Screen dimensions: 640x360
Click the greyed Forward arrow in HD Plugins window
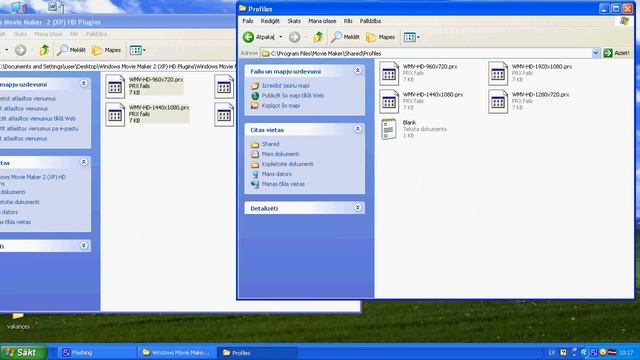click(x=20, y=50)
